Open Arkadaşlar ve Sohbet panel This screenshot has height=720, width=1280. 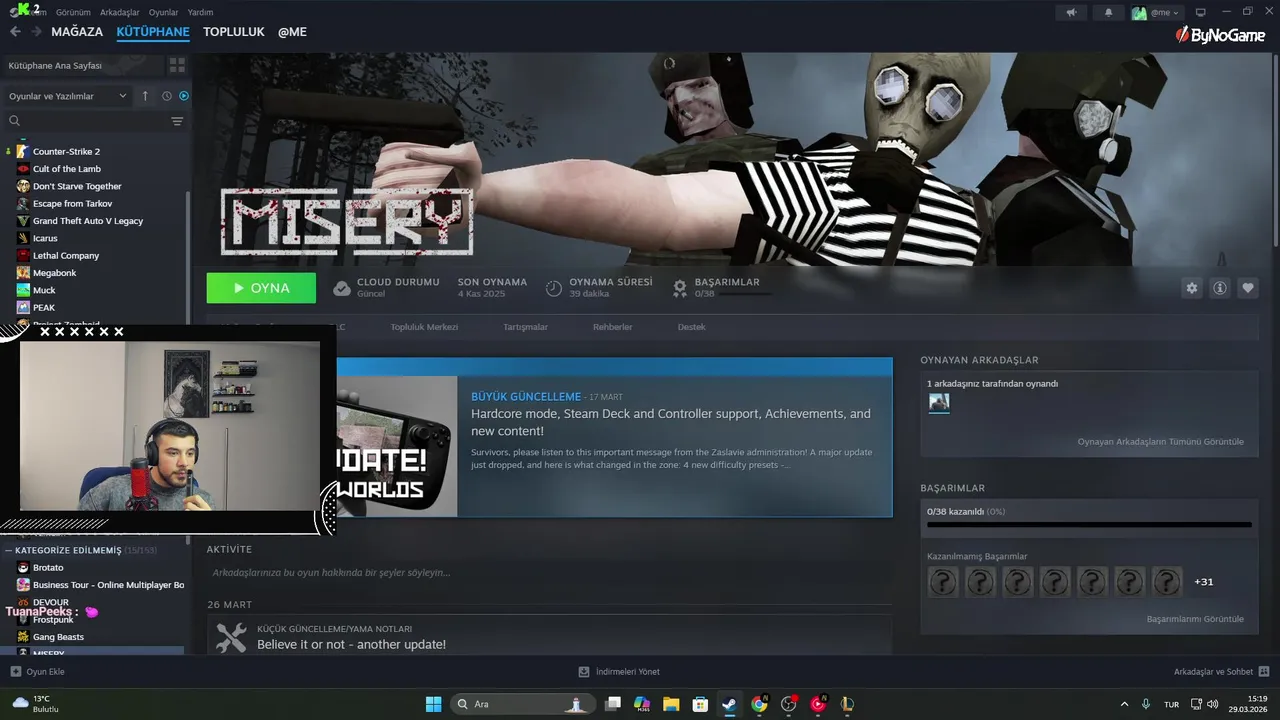[x=1221, y=672]
